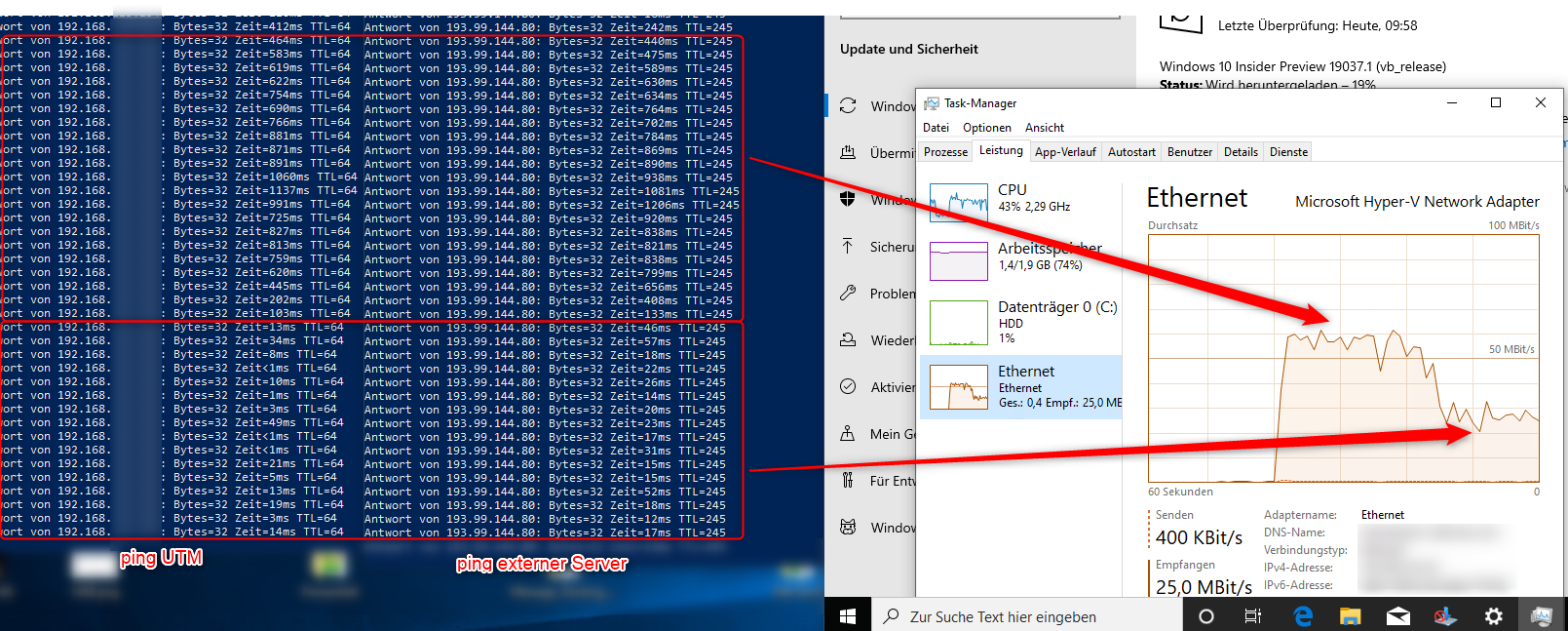Open the Mail app from the taskbar
This screenshot has width=1568, height=631.
1397,616
